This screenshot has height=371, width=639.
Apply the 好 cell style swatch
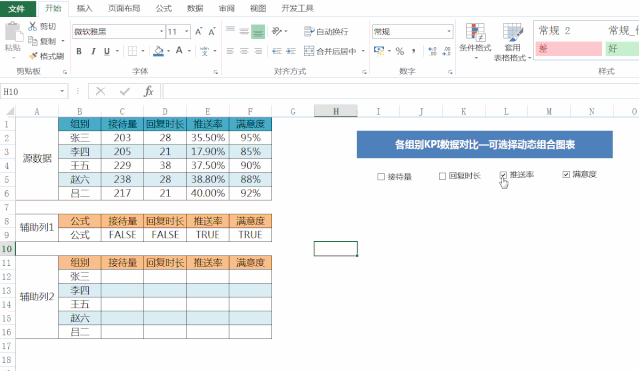[x=622, y=49]
